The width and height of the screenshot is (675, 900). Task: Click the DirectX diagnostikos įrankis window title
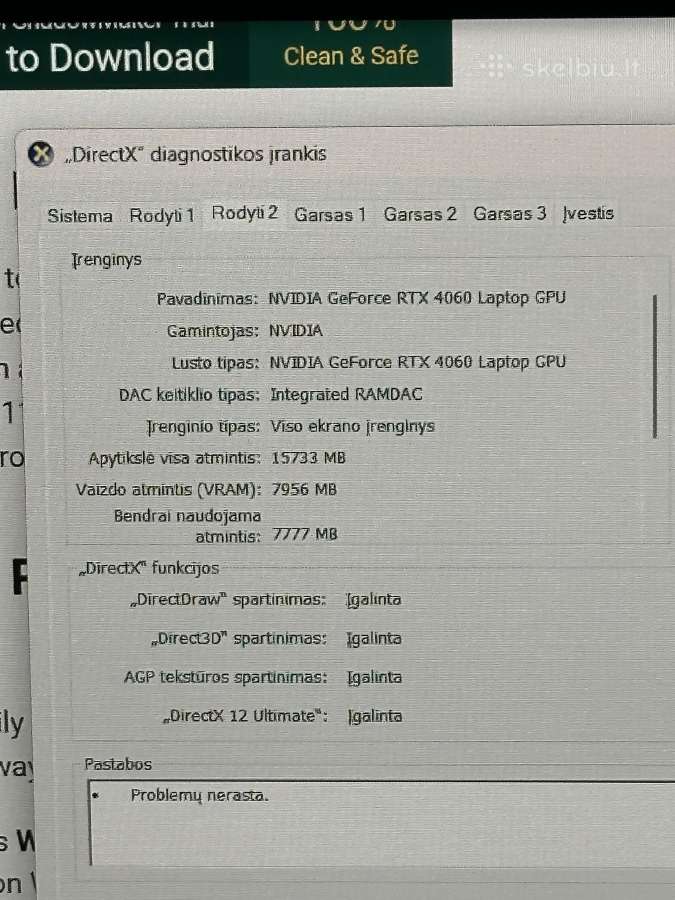(x=195, y=154)
